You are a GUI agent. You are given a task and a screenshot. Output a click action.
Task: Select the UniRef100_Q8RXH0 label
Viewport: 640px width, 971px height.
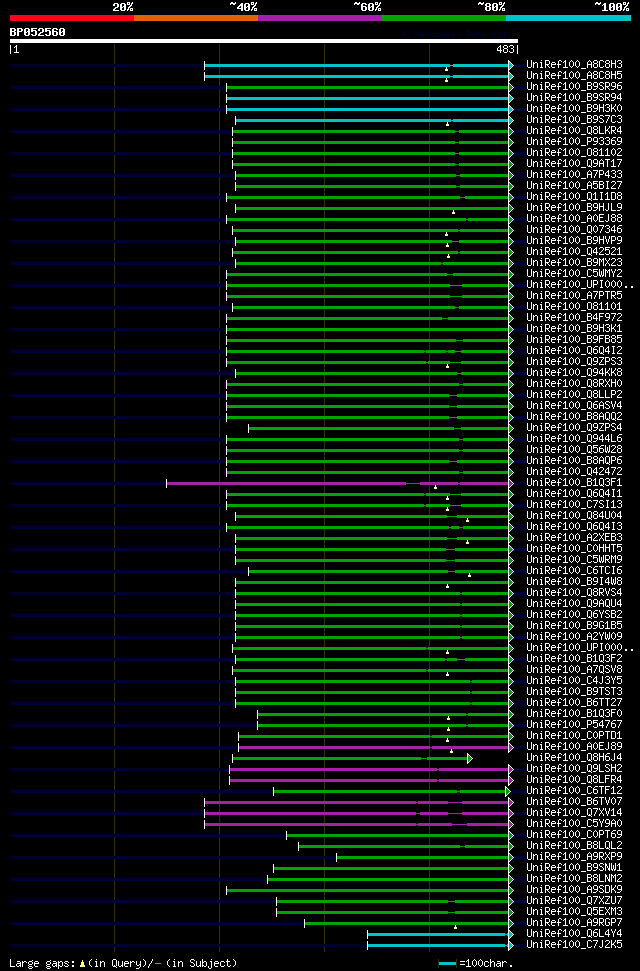574,383
